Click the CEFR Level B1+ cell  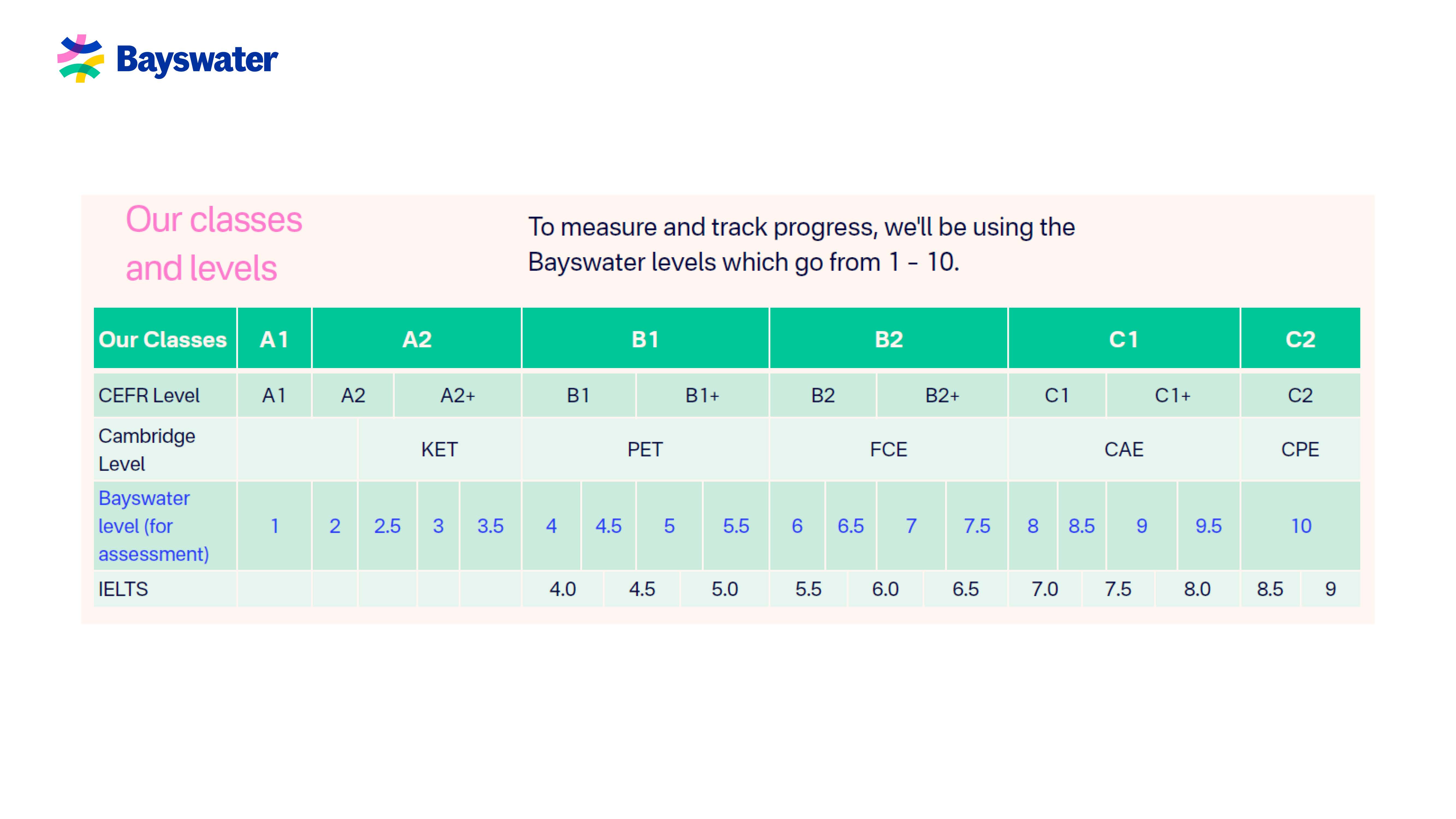click(703, 395)
